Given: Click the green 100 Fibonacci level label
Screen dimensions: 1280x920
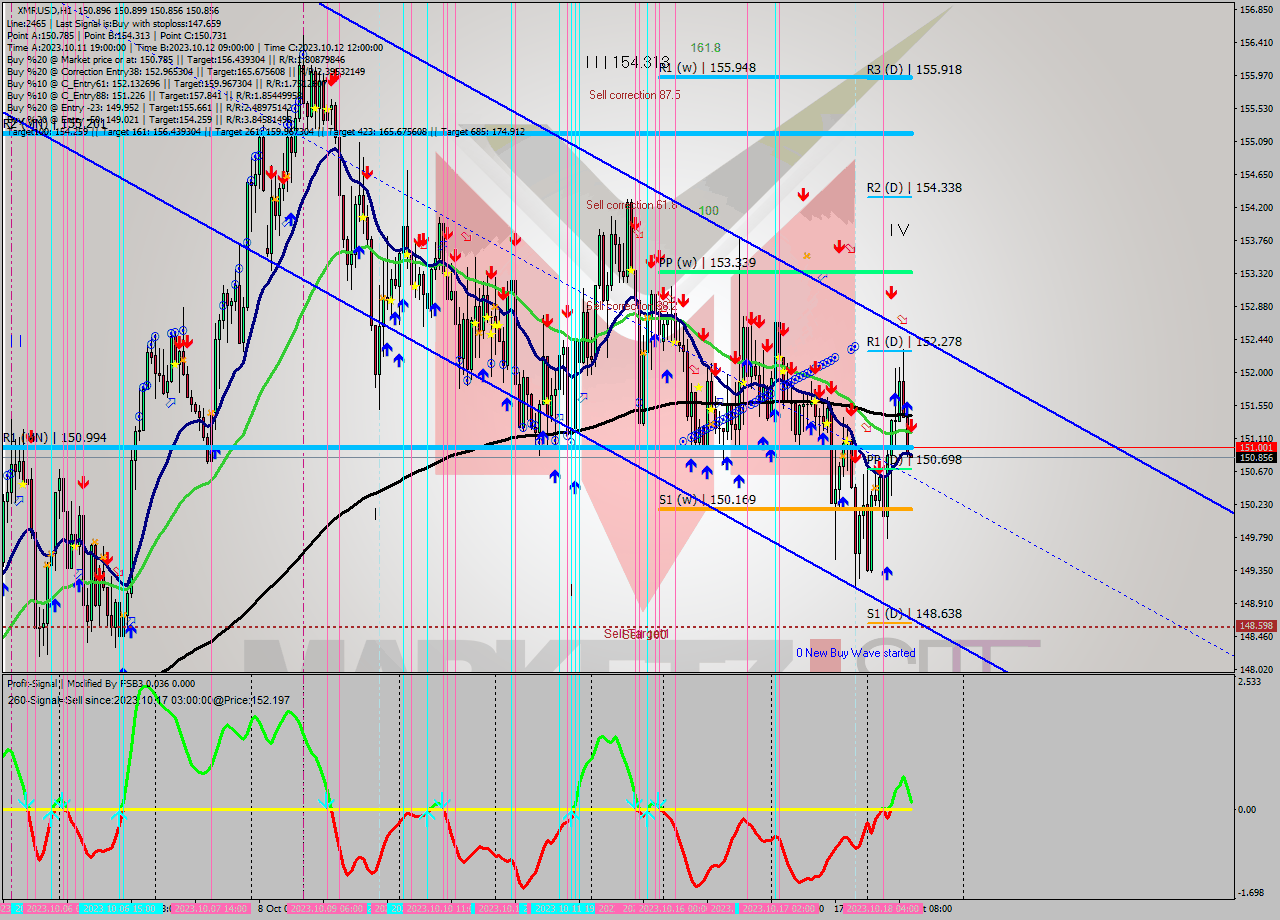Looking at the screenshot, I should [708, 211].
